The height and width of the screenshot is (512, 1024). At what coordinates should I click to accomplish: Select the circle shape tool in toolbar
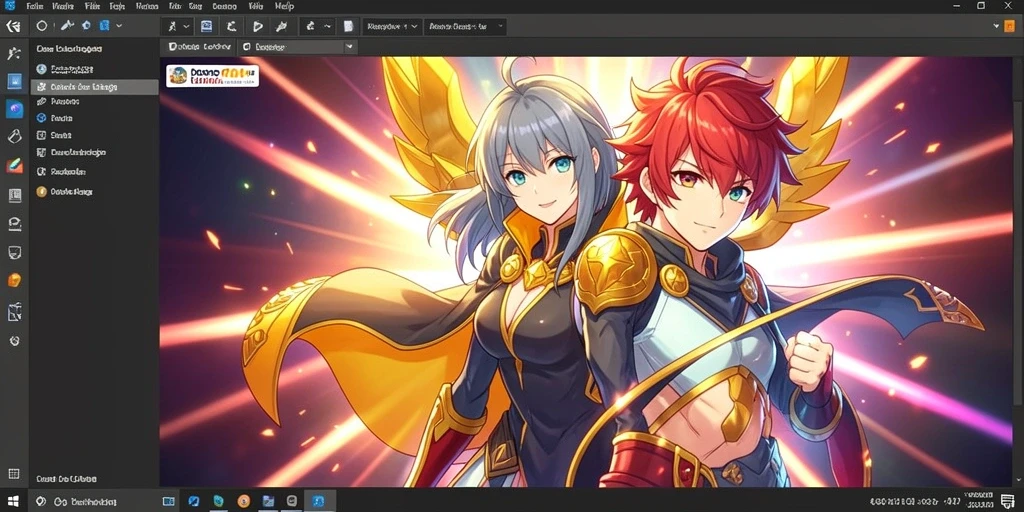42,26
